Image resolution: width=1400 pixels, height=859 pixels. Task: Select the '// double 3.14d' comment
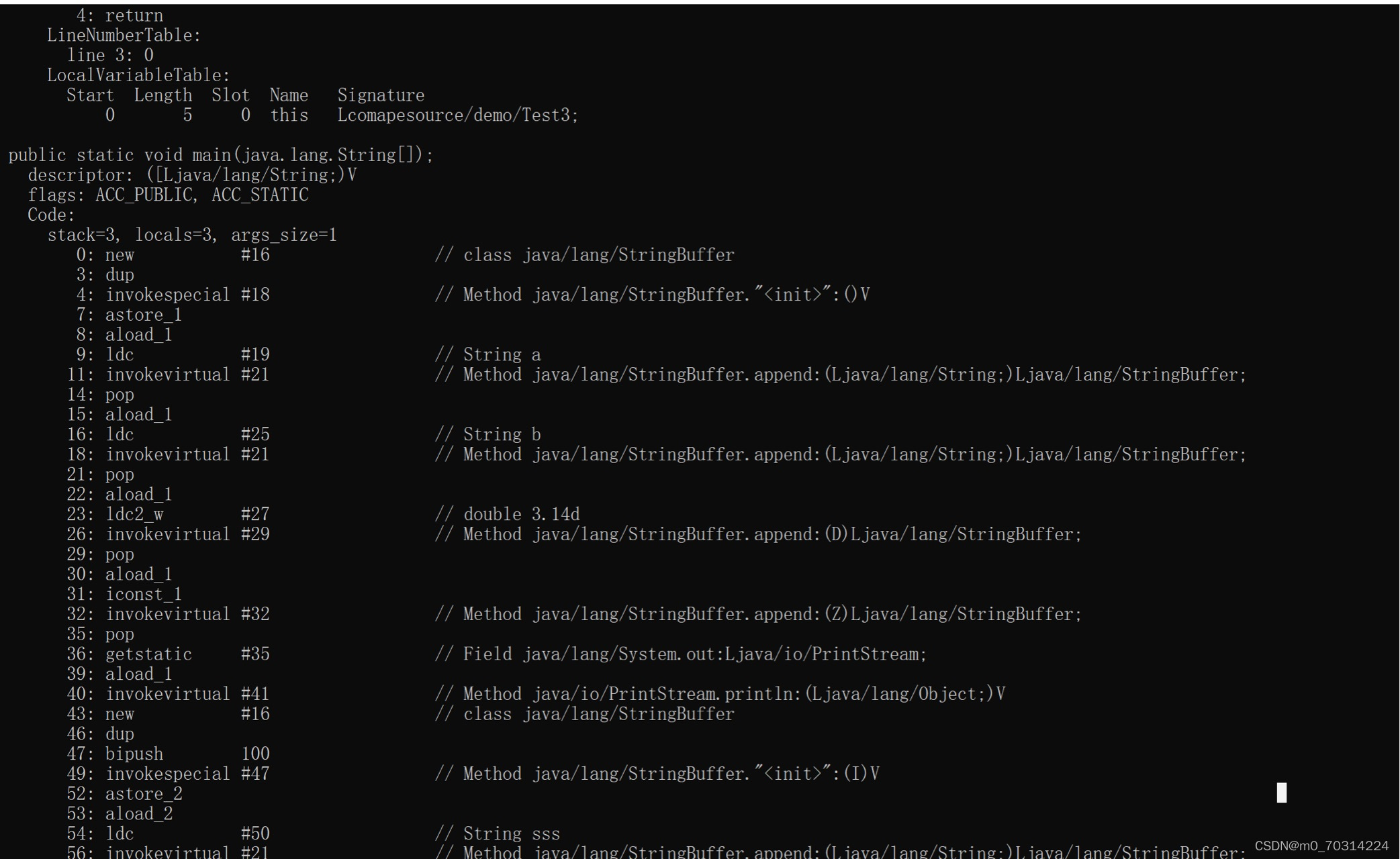(509, 514)
